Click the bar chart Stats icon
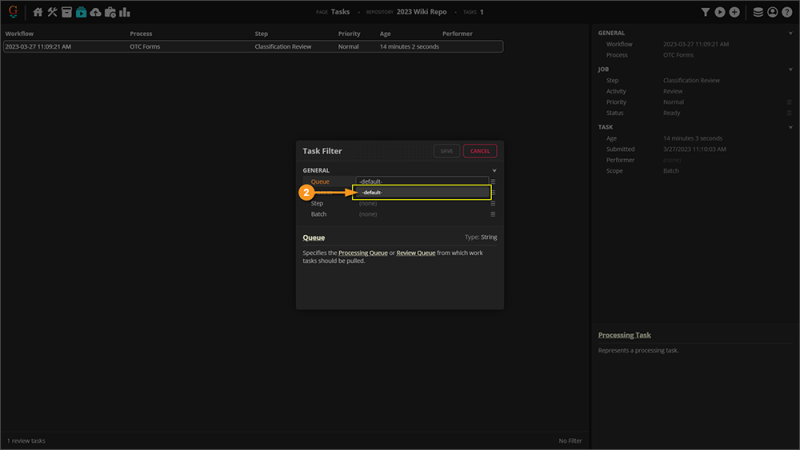Viewport: 800px width, 450px height. (125, 12)
